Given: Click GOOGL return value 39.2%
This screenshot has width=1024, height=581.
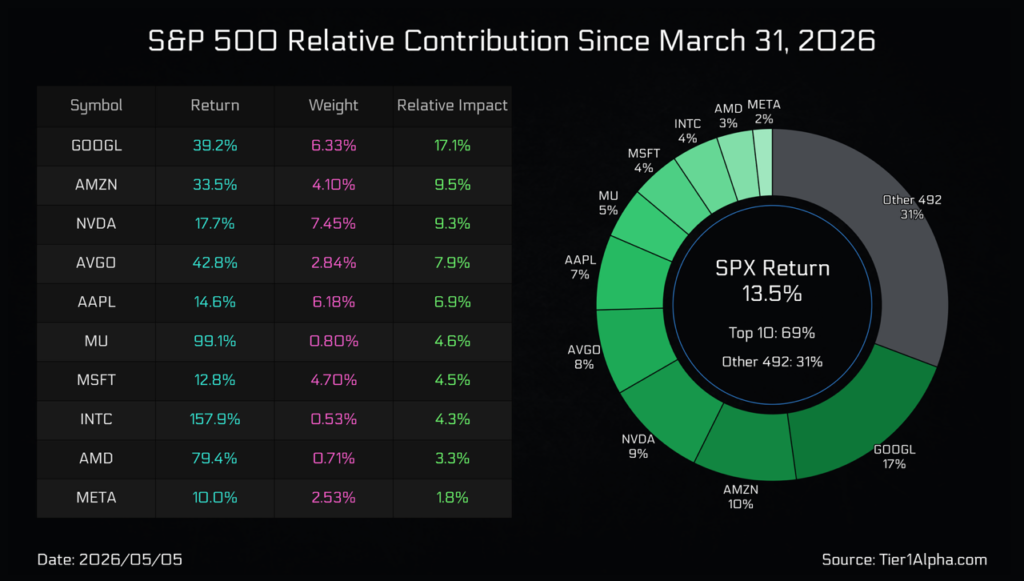Looking at the screenshot, I should (215, 146).
